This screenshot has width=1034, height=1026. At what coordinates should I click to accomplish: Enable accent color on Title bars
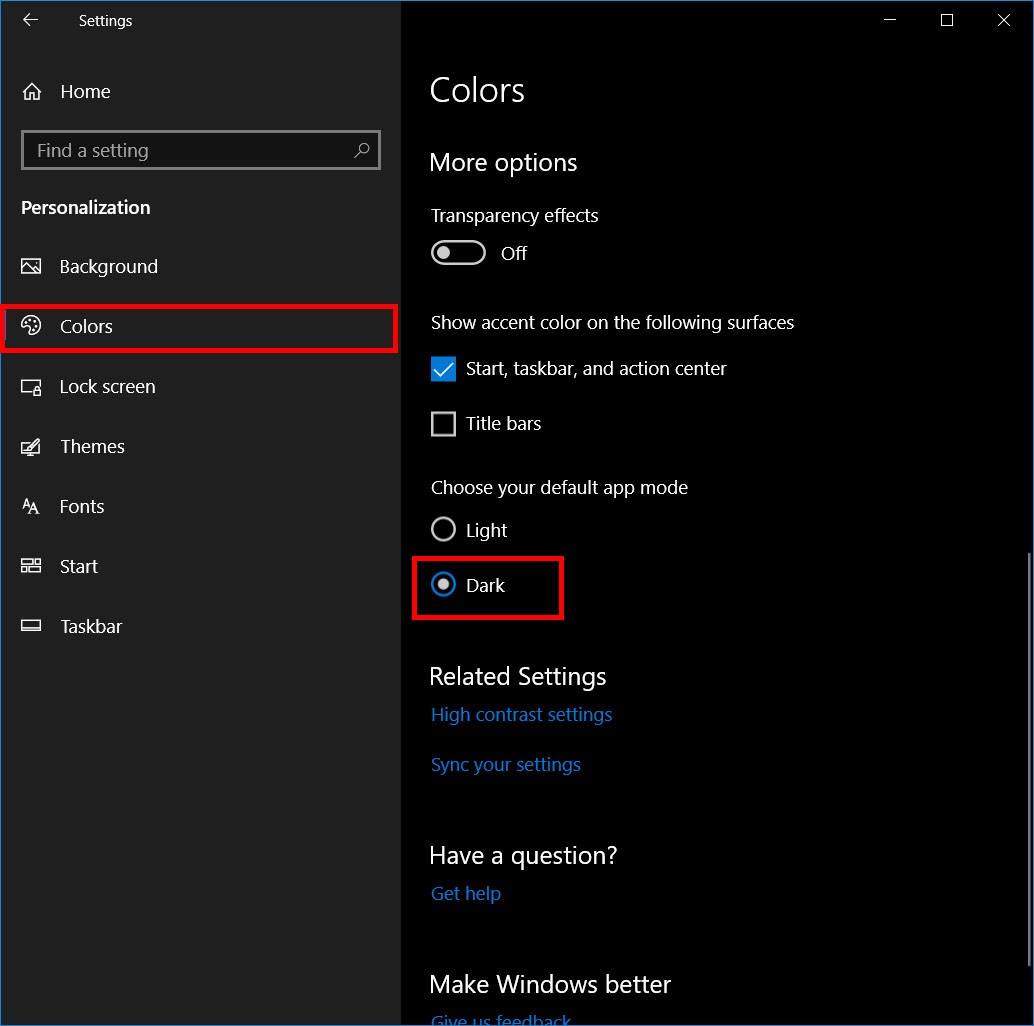click(443, 424)
